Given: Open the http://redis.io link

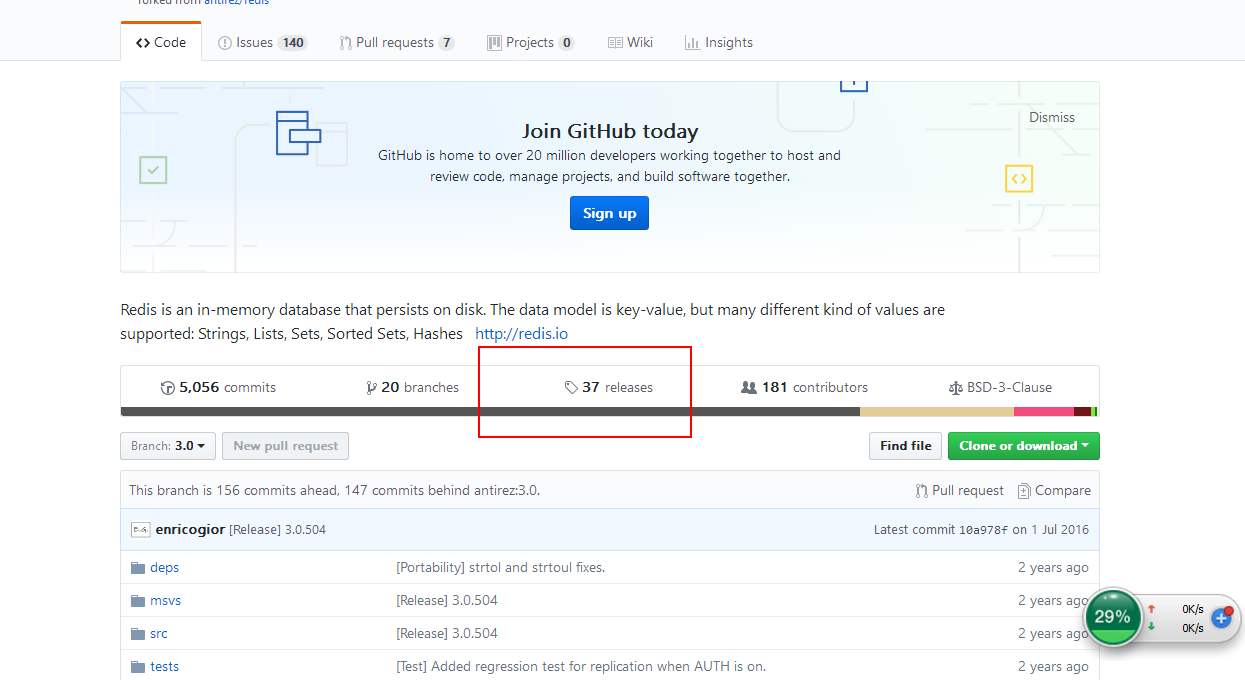Looking at the screenshot, I should [x=521, y=333].
